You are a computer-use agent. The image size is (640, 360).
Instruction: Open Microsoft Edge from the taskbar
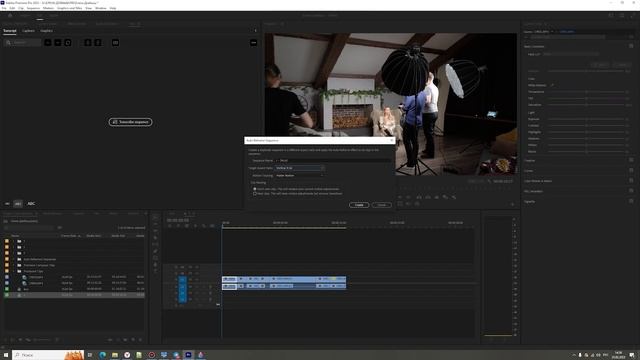pyautogui.click(x=102, y=355)
